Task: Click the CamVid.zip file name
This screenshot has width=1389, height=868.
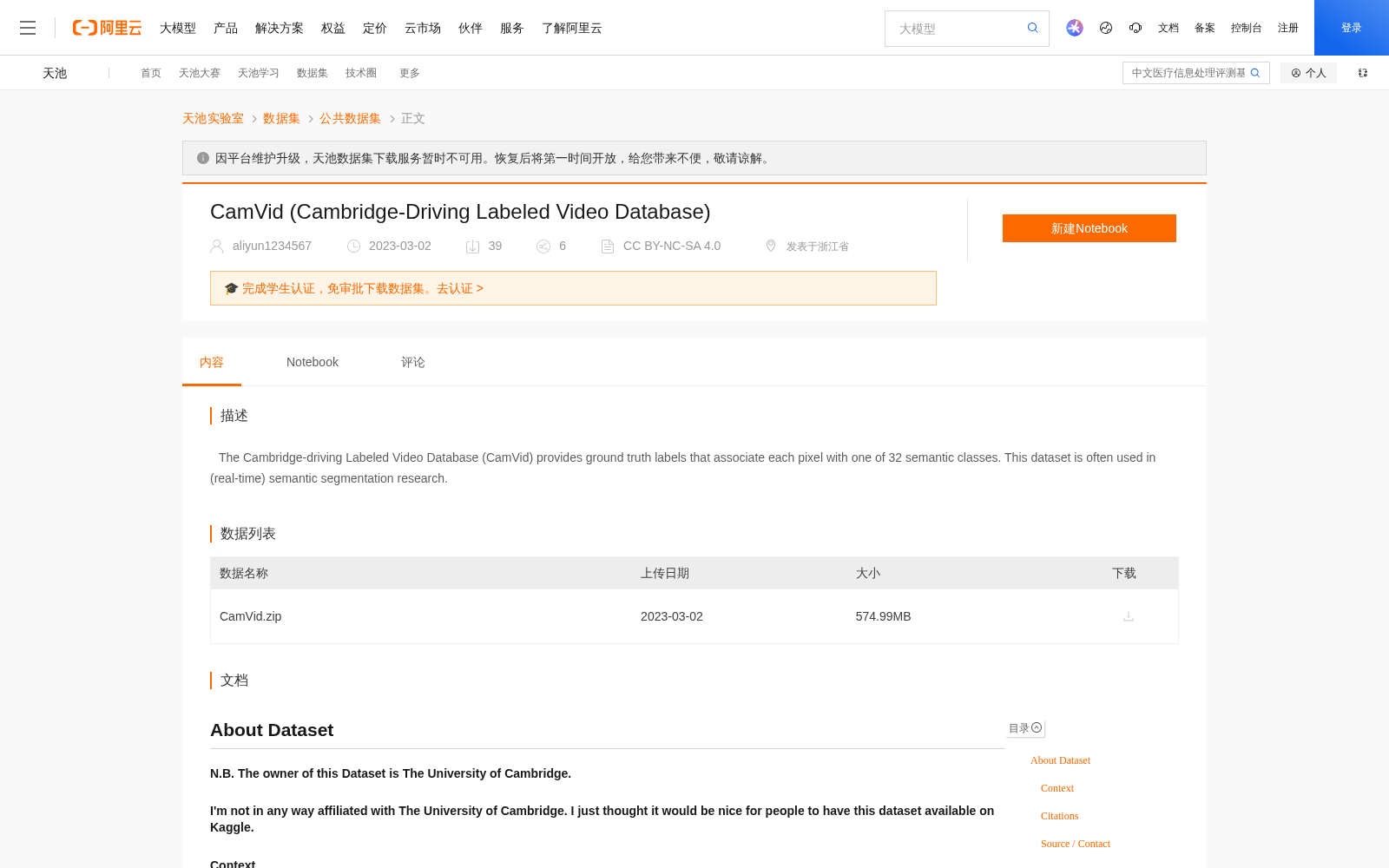Action: pos(250,616)
